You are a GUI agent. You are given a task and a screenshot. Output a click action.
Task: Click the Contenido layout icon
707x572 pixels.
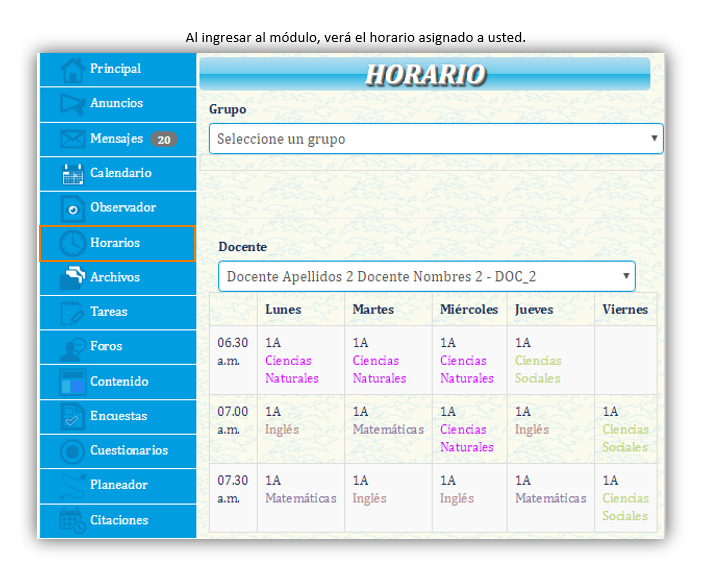coord(72,382)
